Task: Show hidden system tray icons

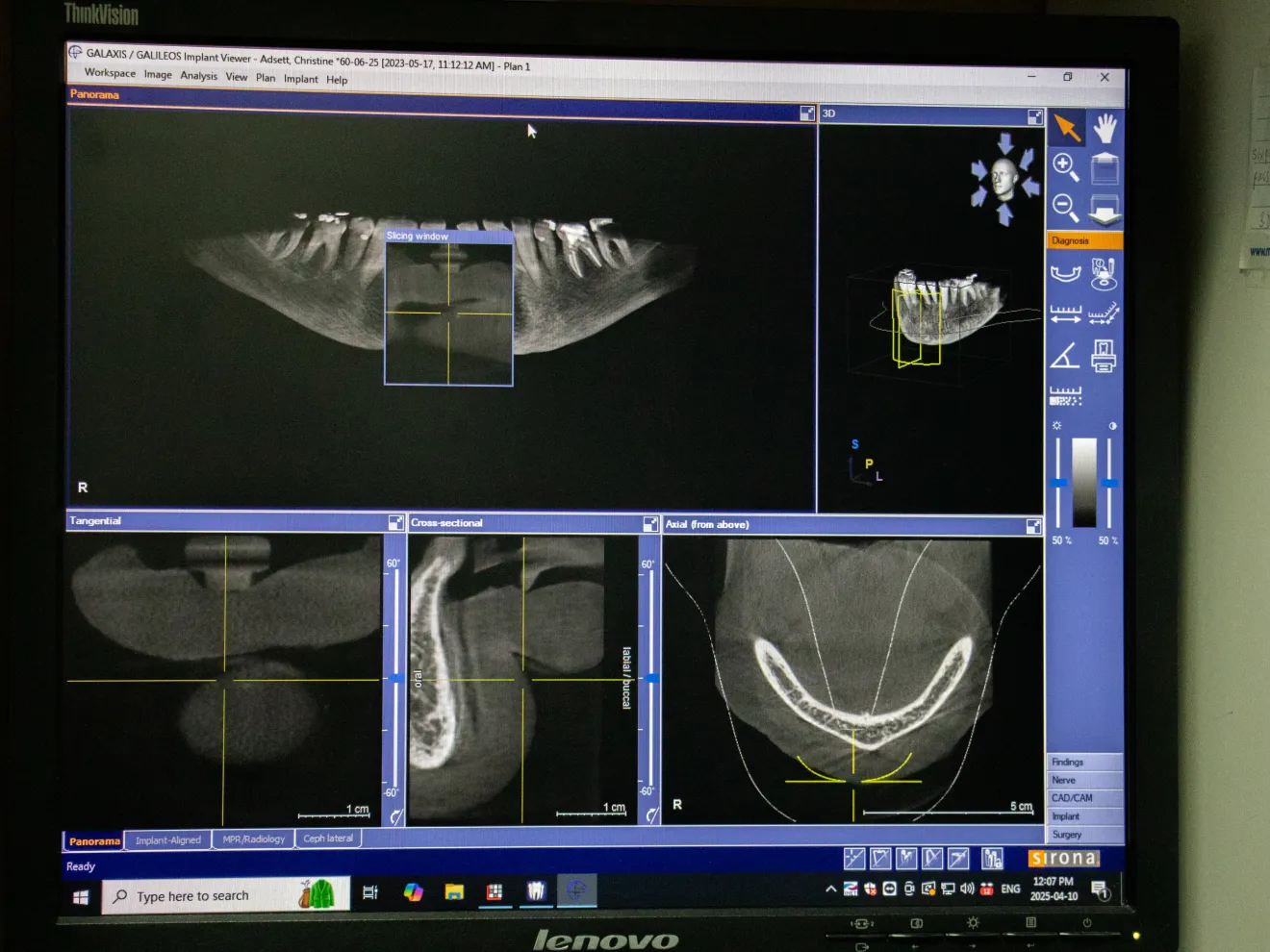Action: tap(830, 889)
